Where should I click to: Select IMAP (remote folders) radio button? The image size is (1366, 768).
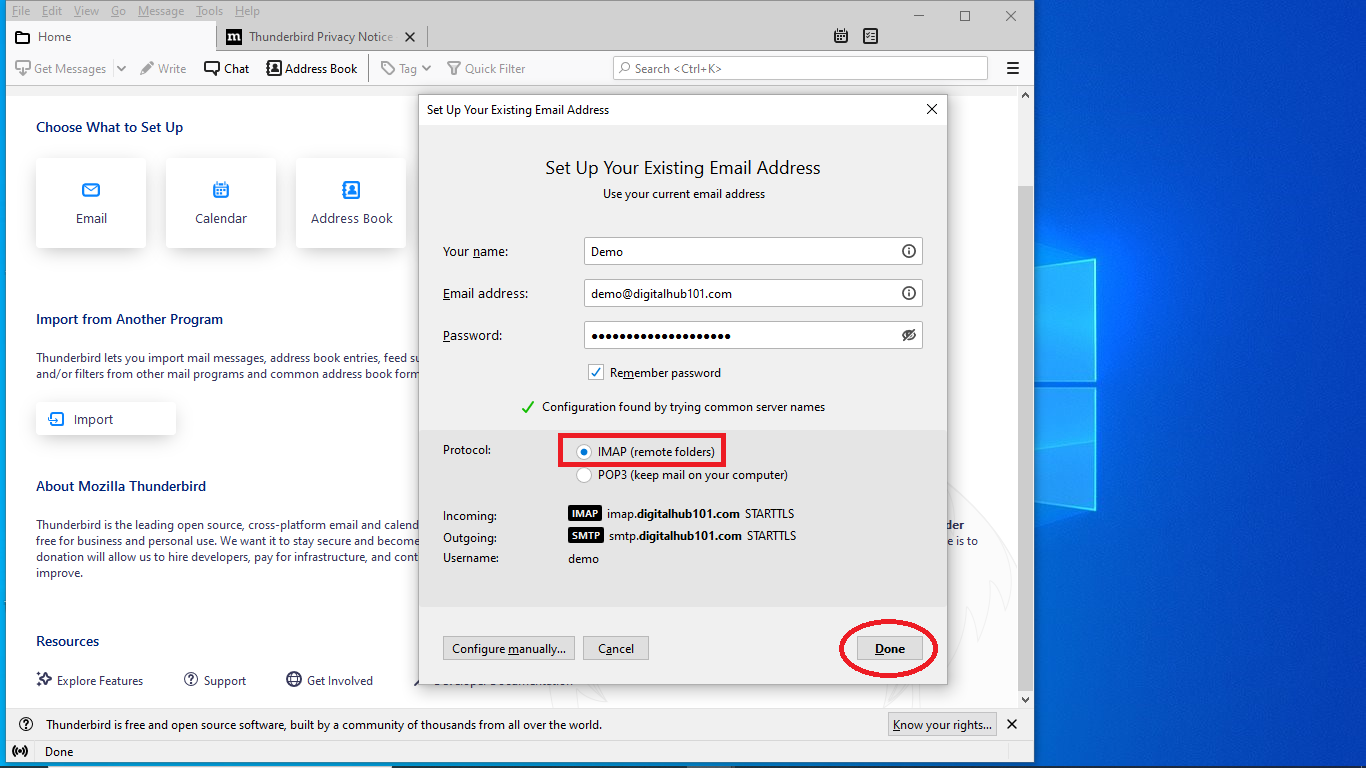coord(584,452)
